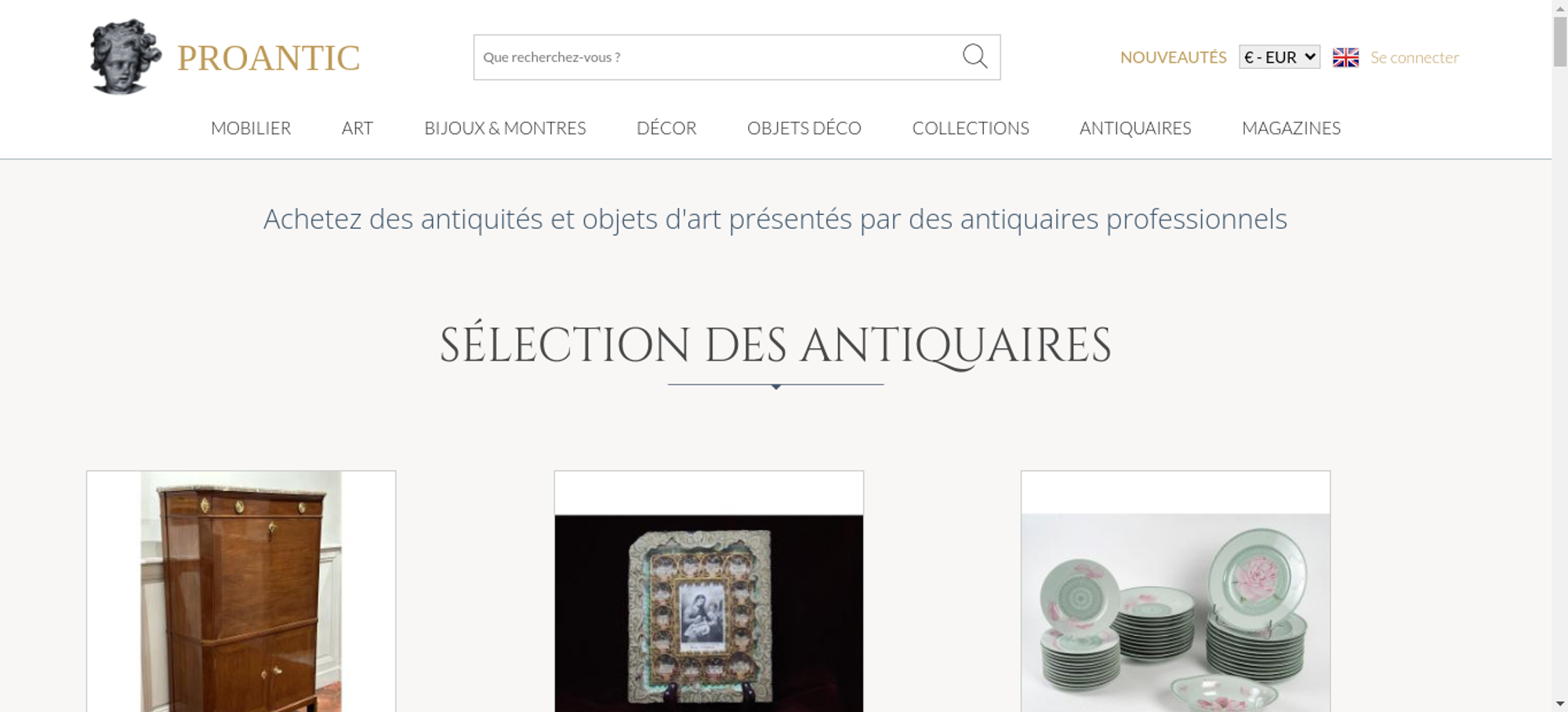Click the down arrow on the page scrollbar

point(1560,704)
